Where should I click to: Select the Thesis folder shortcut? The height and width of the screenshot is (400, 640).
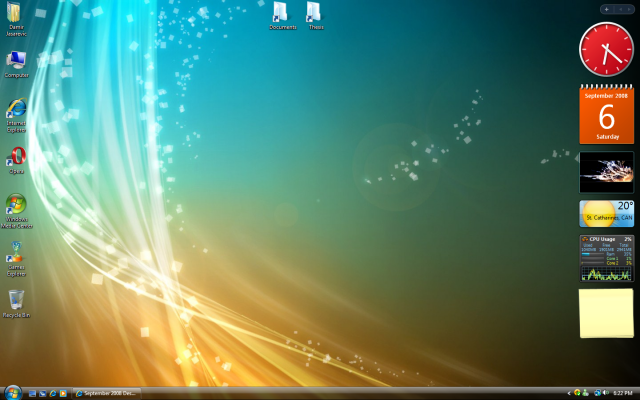coord(315,16)
